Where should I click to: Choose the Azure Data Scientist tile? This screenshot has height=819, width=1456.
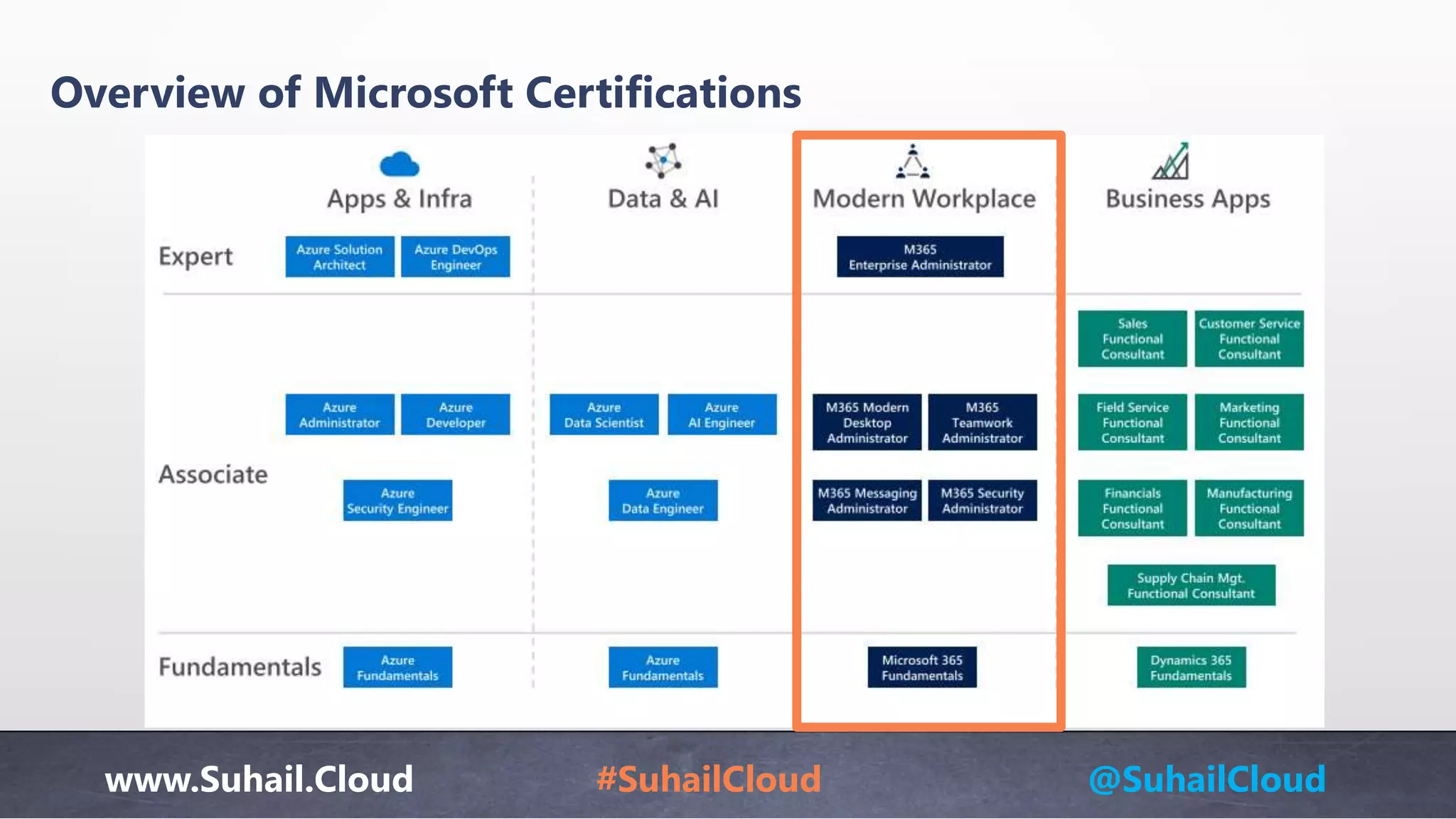pyautogui.click(x=604, y=414)
